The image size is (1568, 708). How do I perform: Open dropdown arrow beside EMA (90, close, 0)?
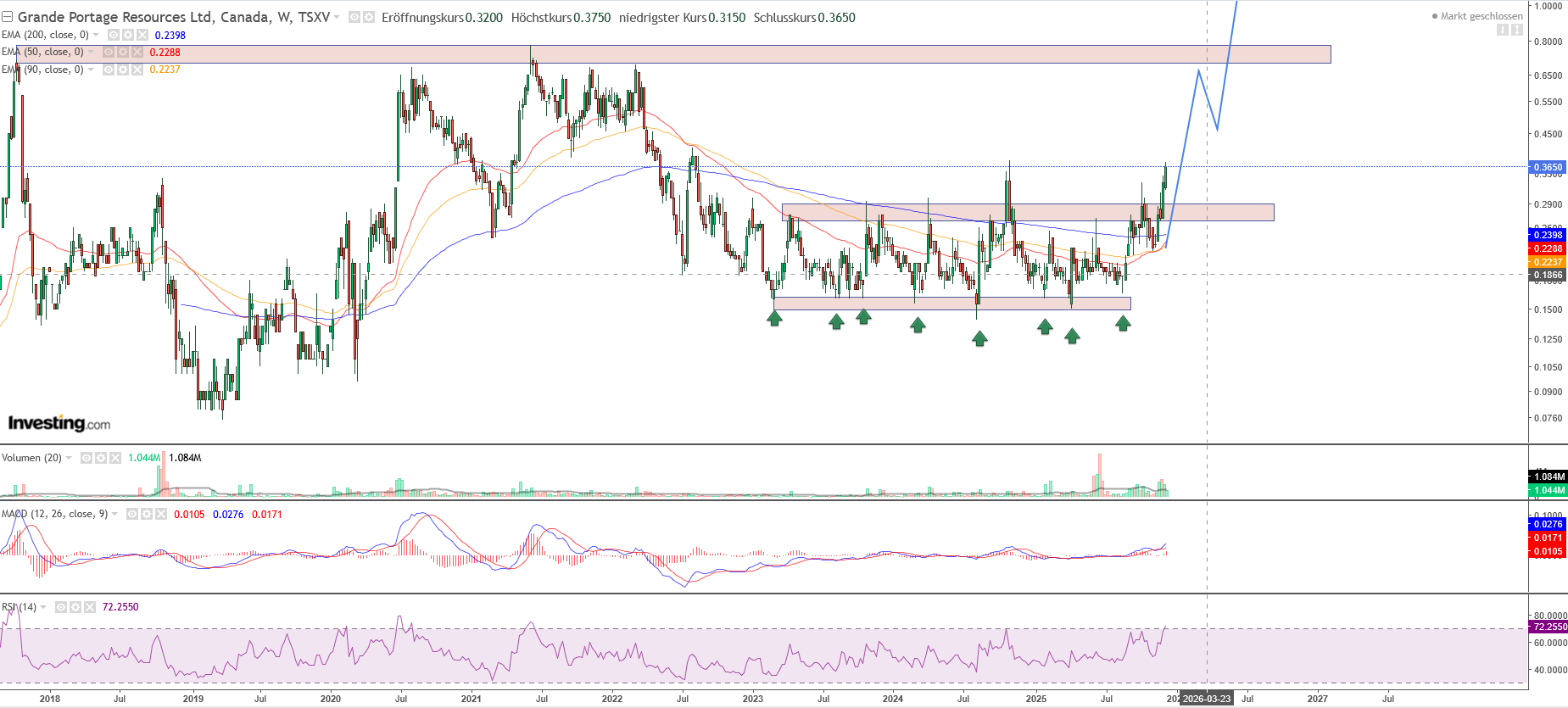coord(91,70)
